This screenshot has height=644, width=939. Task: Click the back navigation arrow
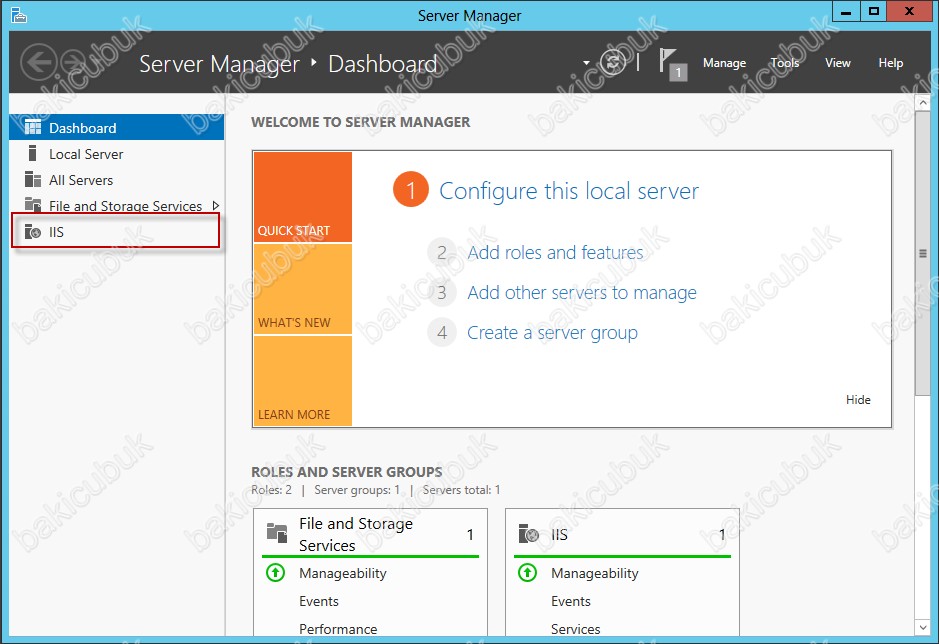tap(39, 62)
